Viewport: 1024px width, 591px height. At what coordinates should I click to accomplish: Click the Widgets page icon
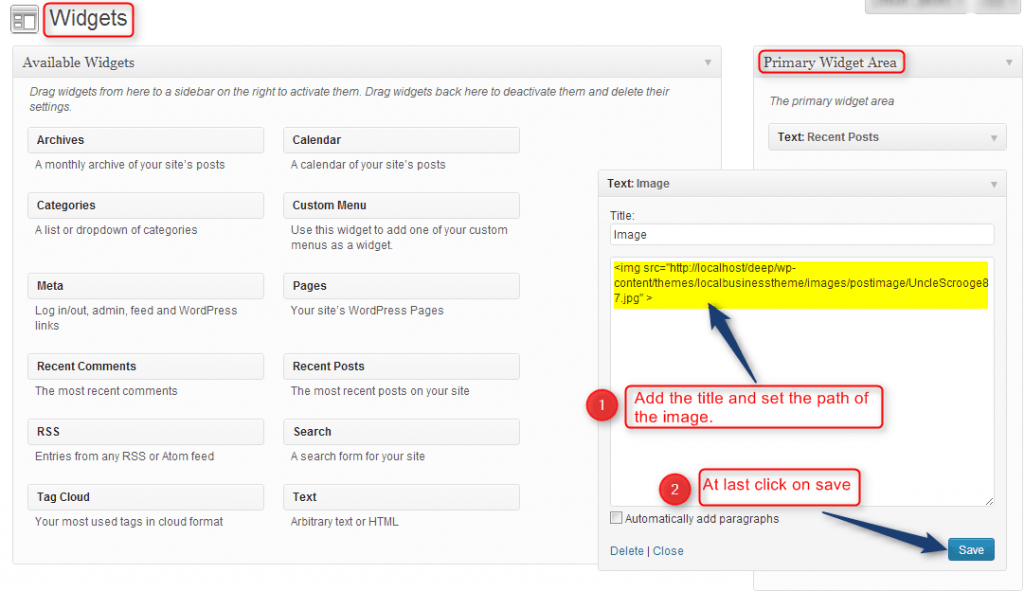click(x=23, y=18)
